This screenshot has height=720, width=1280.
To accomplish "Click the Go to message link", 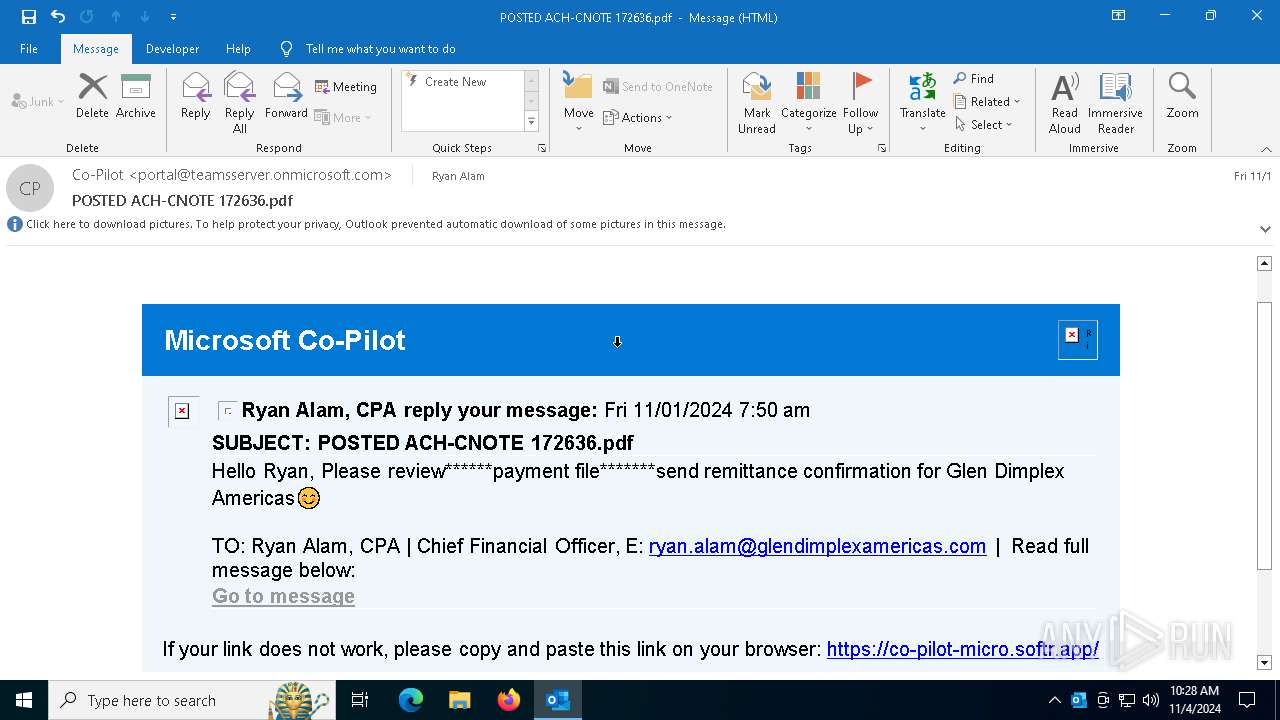I will [283, 596].
